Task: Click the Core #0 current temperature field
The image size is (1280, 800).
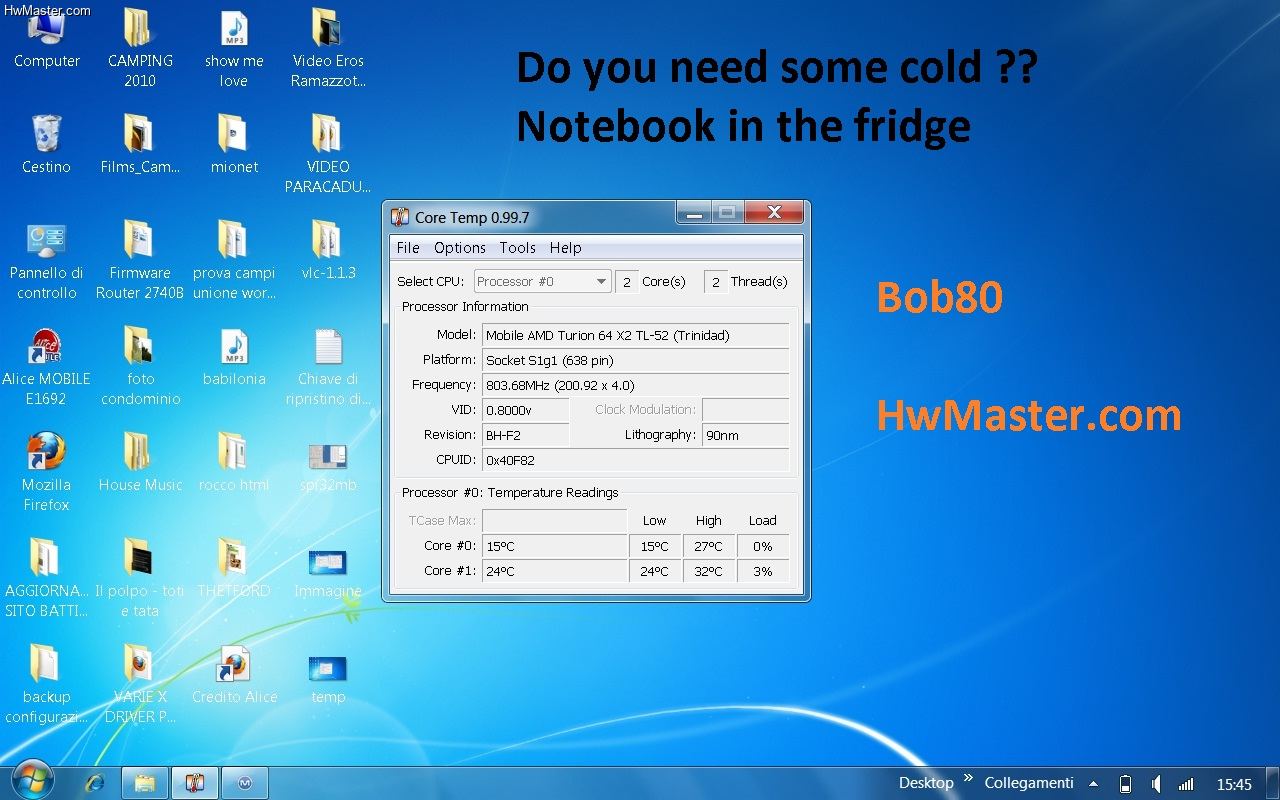Action: (554, 546)
